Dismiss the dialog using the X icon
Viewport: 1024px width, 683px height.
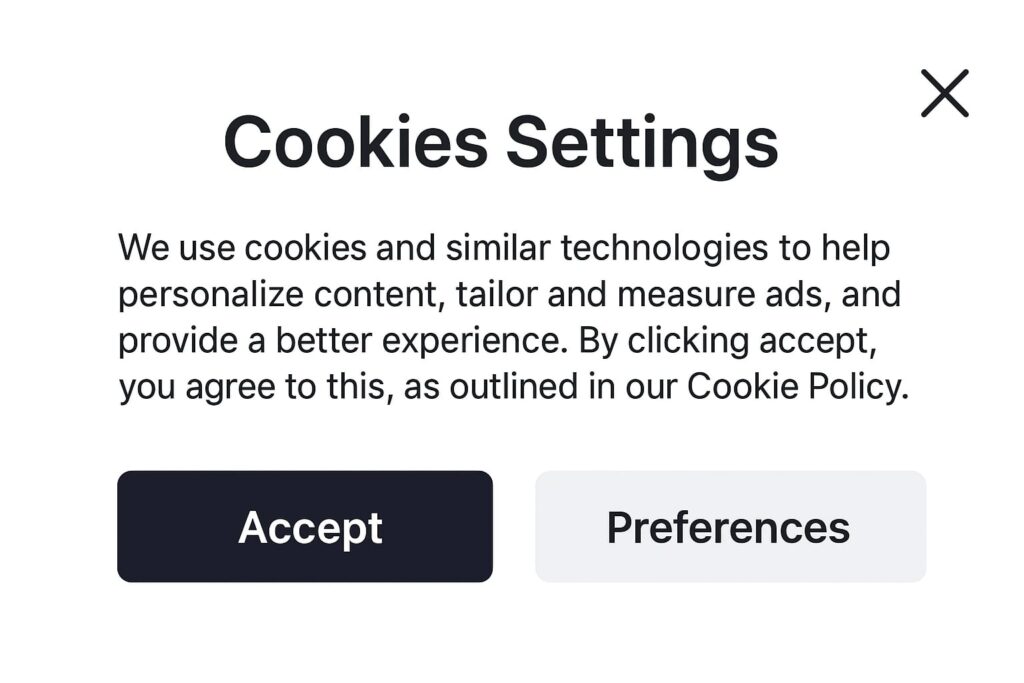tap(944, 94)
